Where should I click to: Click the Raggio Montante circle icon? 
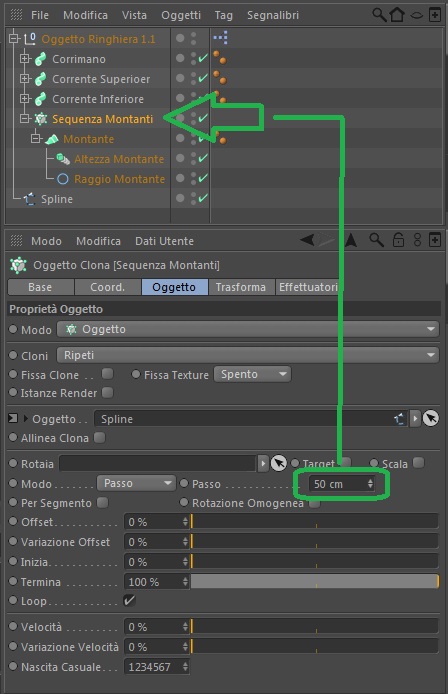coord(63,179)
